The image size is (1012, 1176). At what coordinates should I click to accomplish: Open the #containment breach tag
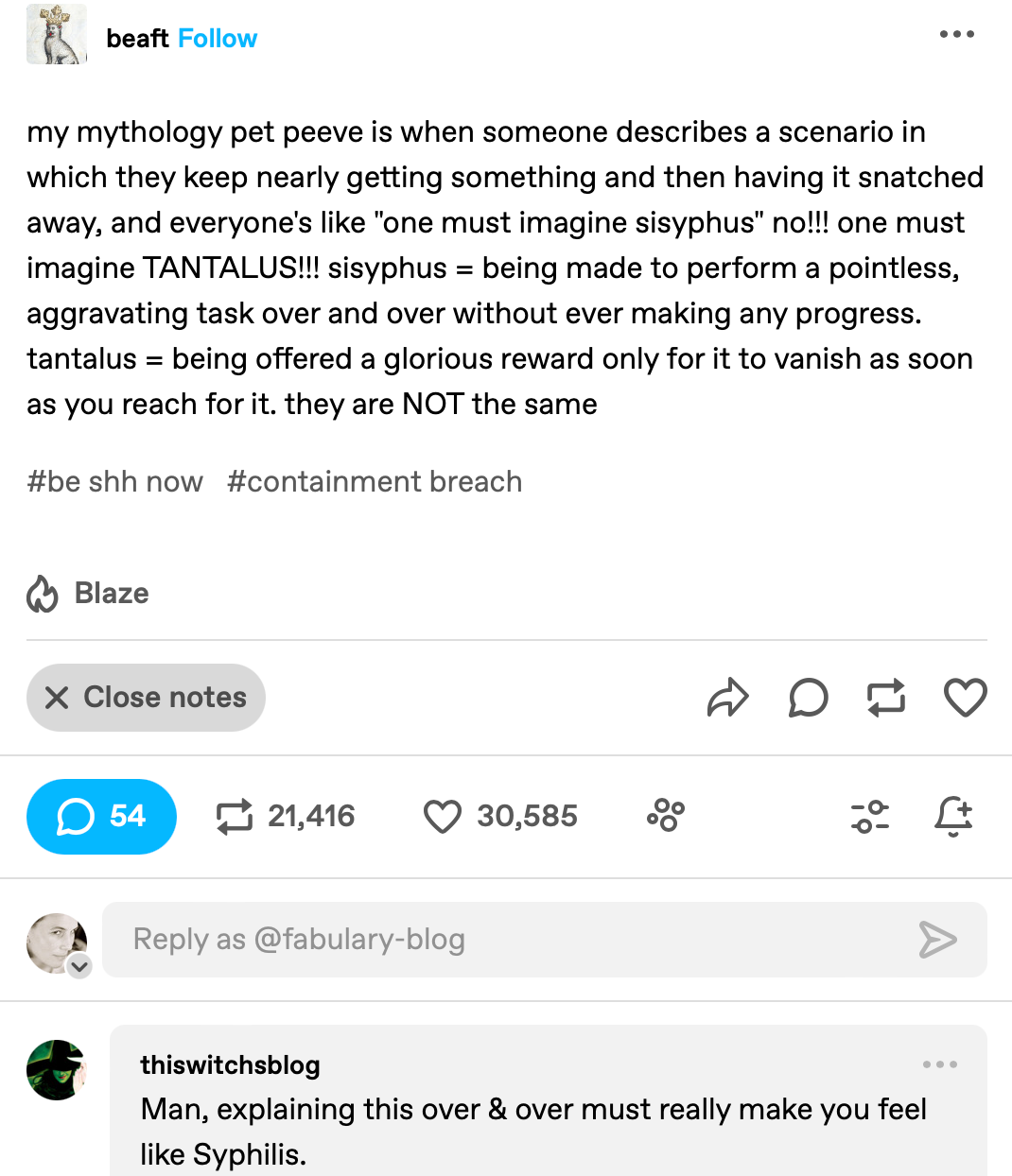click(x=375, y=481)
